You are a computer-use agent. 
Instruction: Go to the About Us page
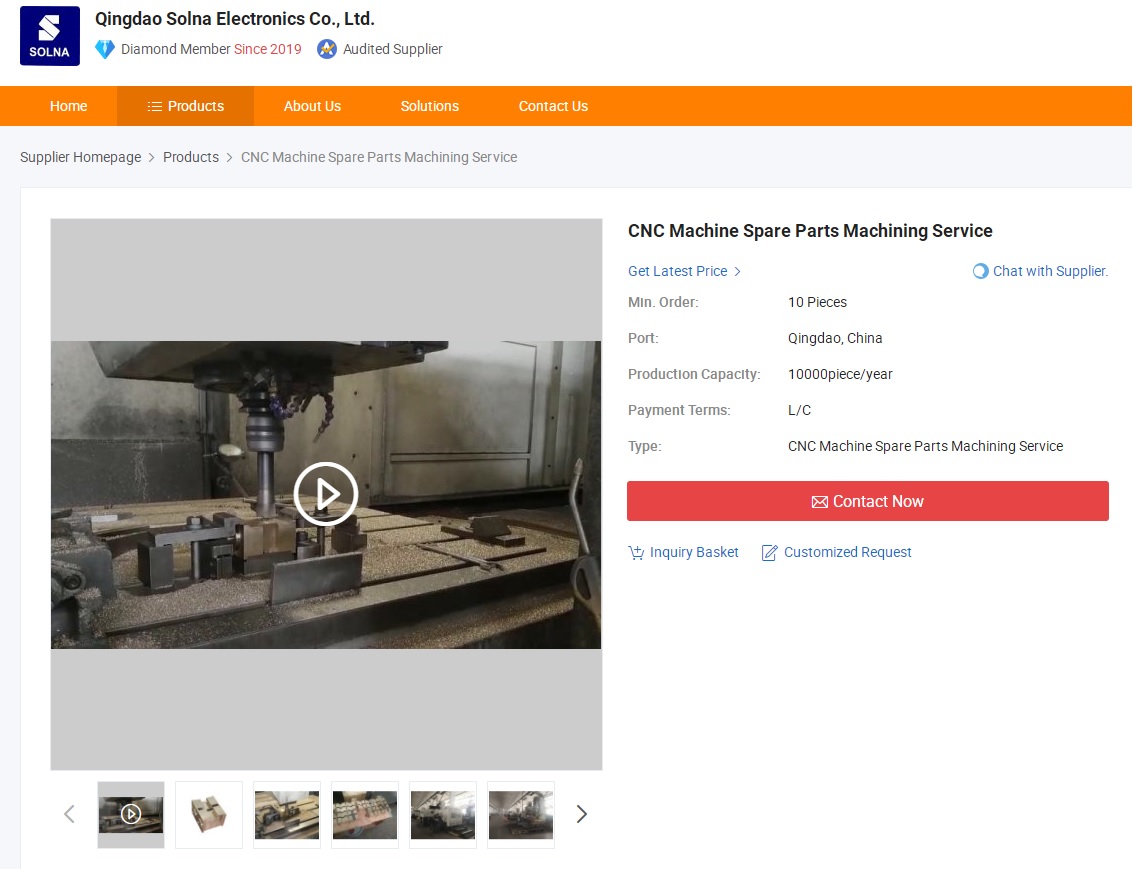(312, 106)
